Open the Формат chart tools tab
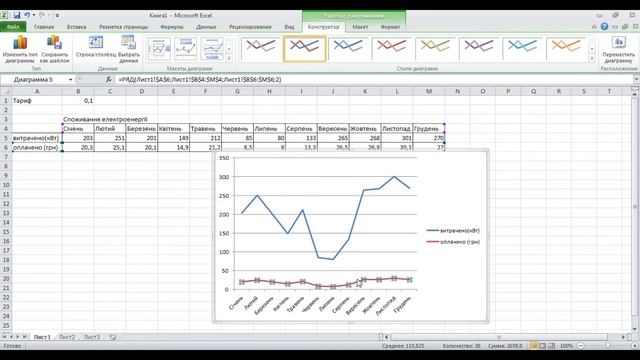The image size is (640, 360). pos(390,27)
